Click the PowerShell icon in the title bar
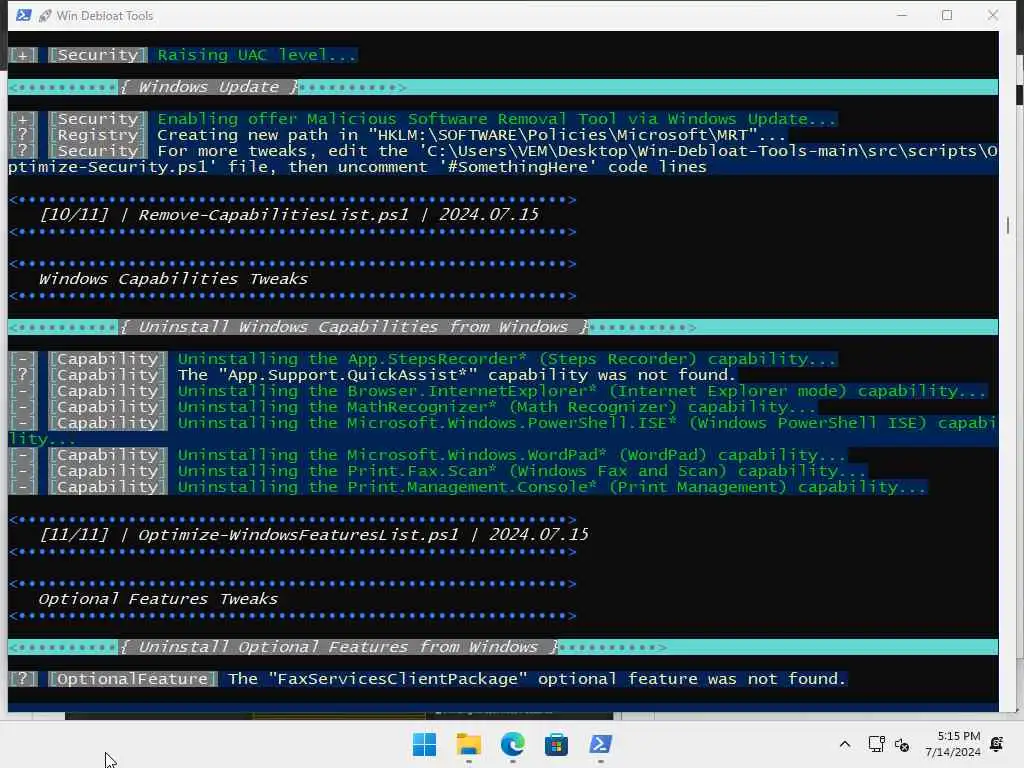This screenshot has height=768, width=1024. pyautogui.click(x=24, y=15)
